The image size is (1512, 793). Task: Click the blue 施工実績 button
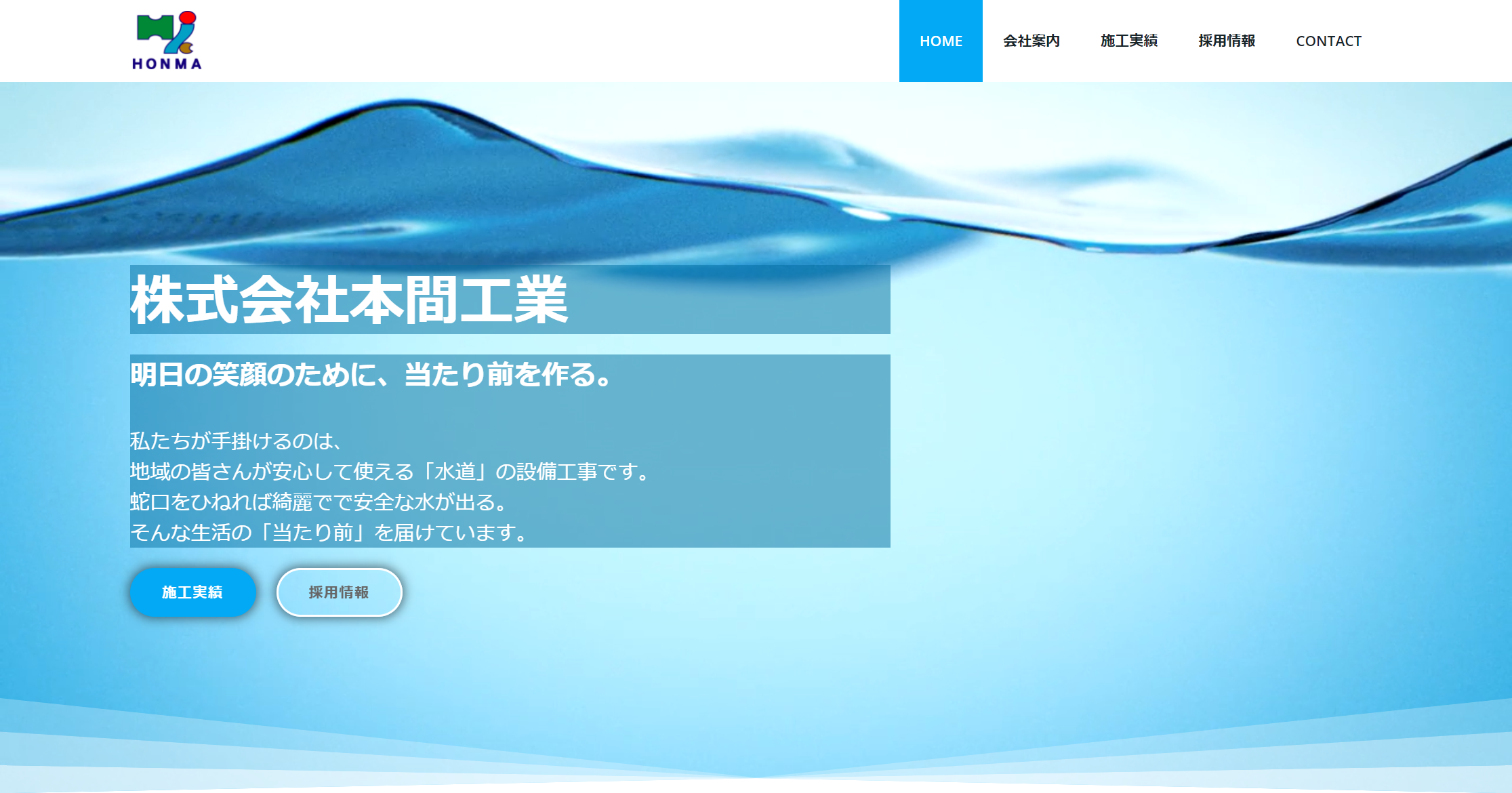tap(192, 592)
